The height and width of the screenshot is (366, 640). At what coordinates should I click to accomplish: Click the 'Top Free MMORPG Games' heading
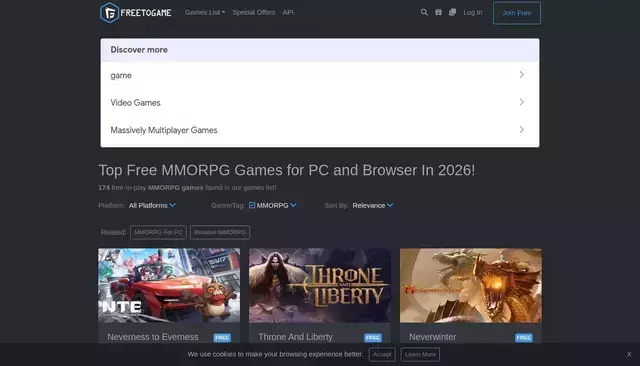(287, 170)
